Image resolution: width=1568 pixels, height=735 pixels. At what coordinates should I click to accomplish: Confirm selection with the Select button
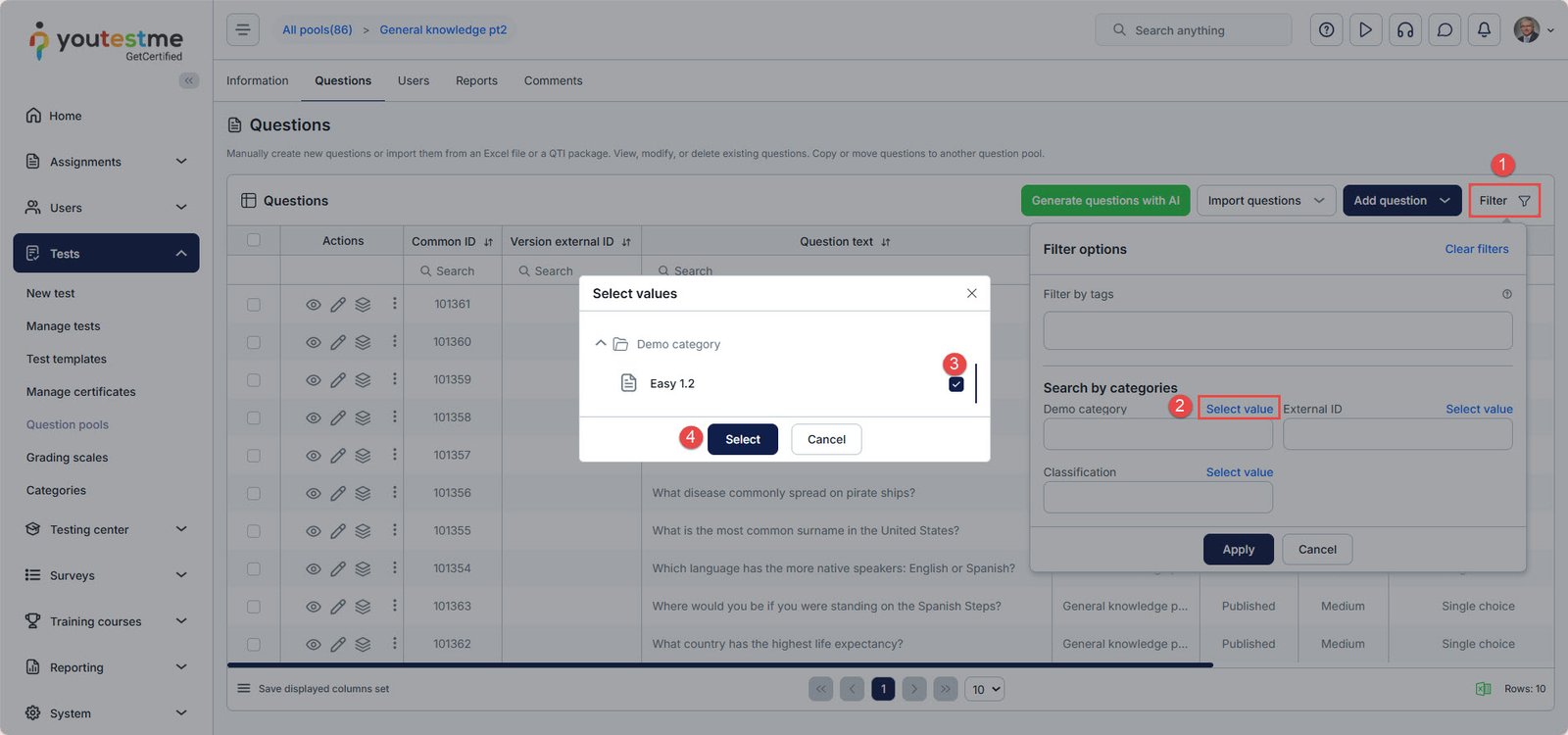click(x=743, y=439)
